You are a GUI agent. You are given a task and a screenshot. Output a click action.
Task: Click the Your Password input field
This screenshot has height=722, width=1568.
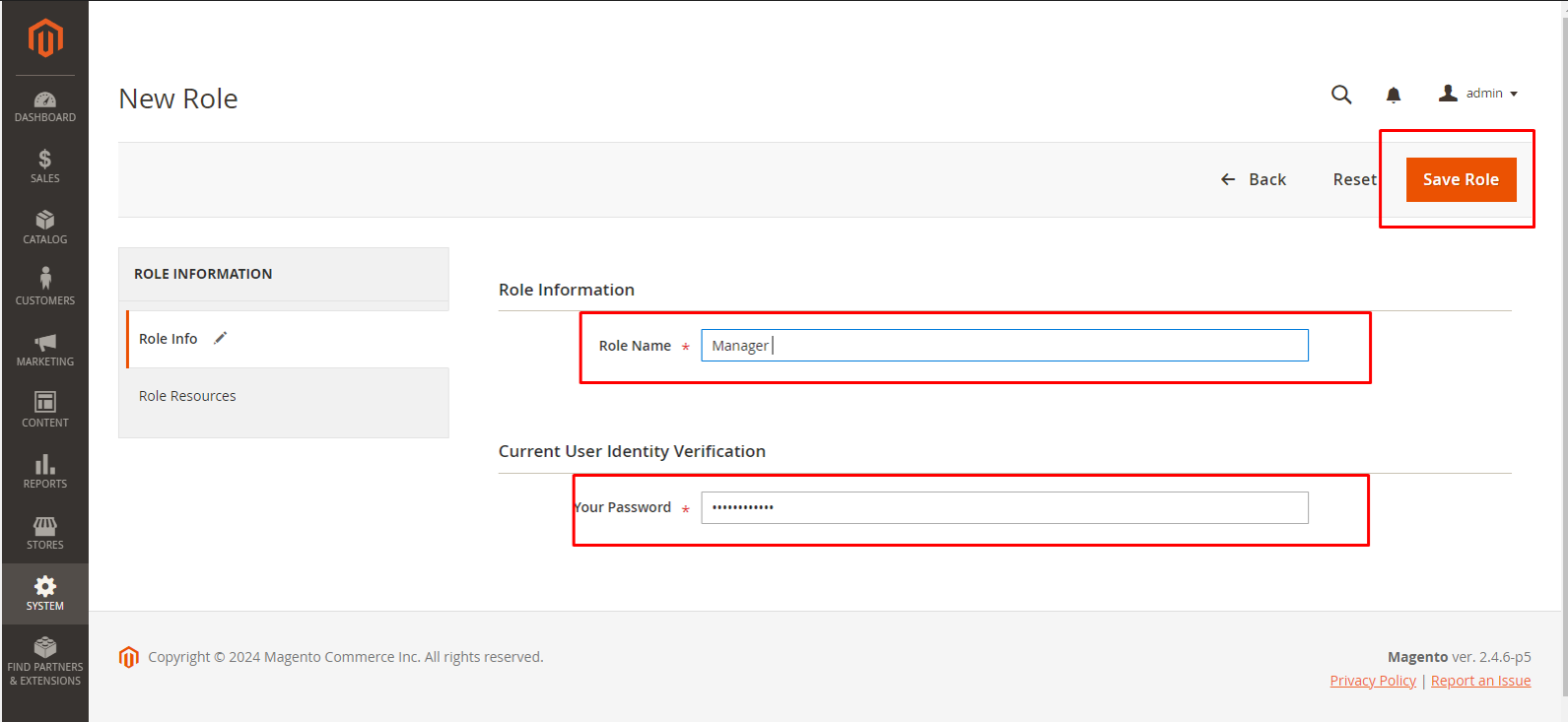click(1004, 507)
